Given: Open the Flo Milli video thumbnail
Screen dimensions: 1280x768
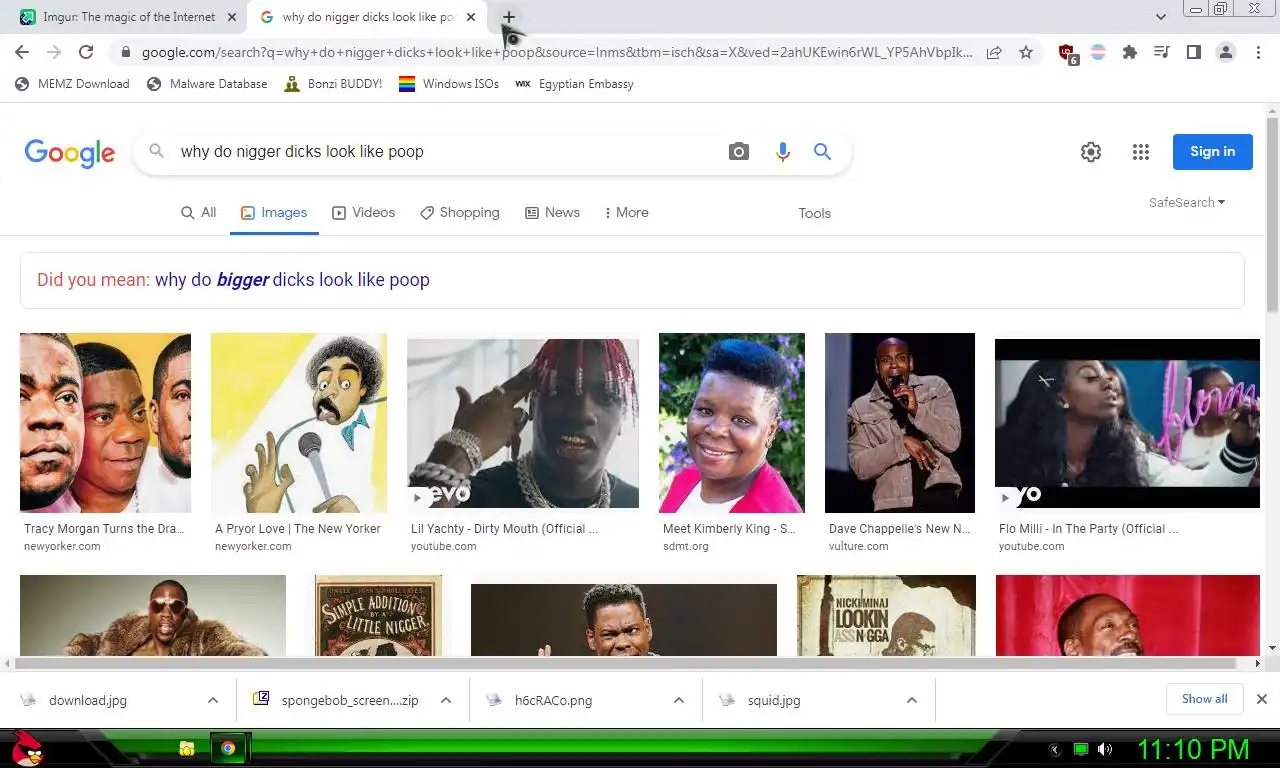Looking at the screenshot, I should pyautogui.click(x=1127, y=423).
